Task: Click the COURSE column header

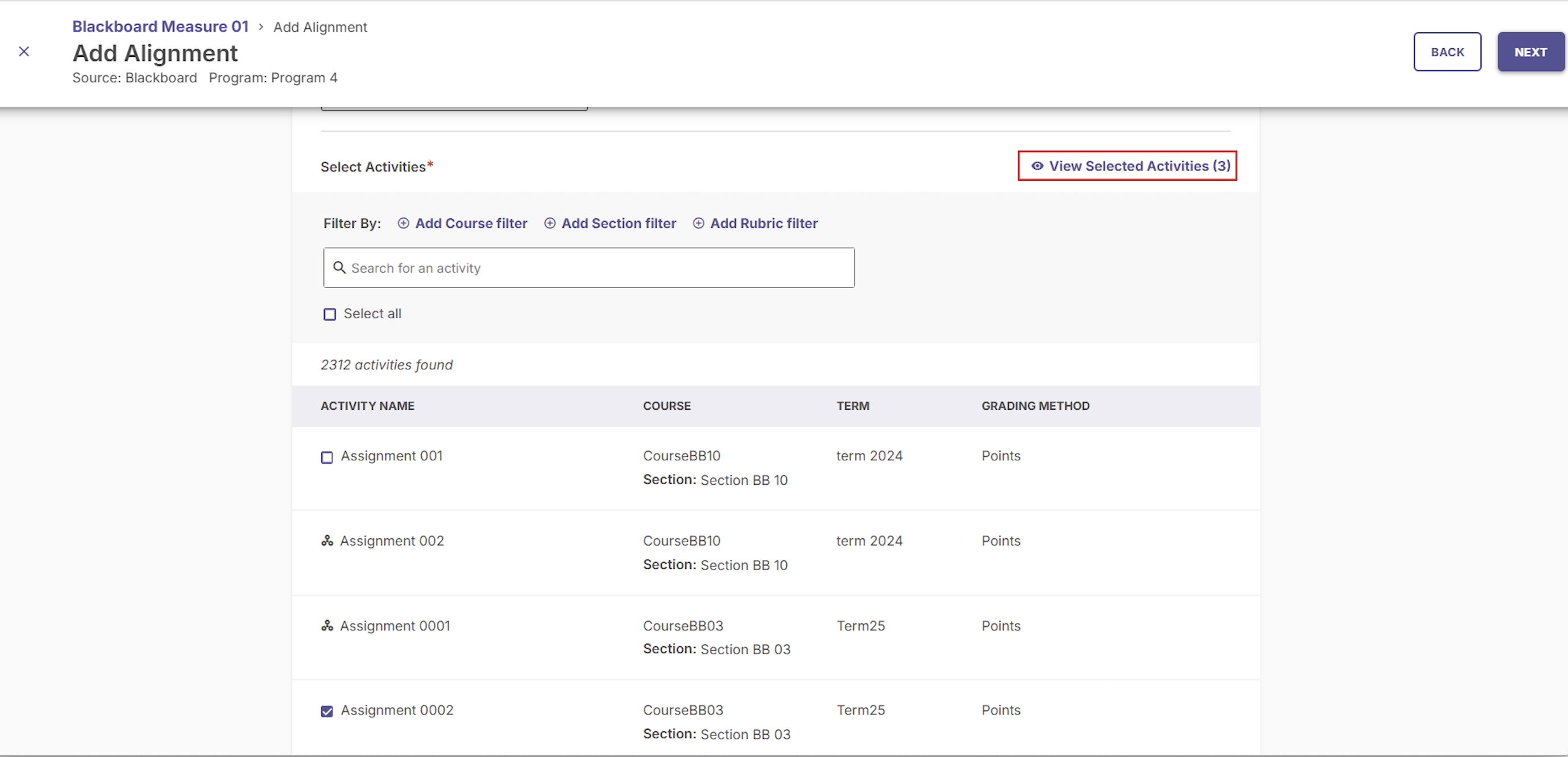Action: (666, 406)
